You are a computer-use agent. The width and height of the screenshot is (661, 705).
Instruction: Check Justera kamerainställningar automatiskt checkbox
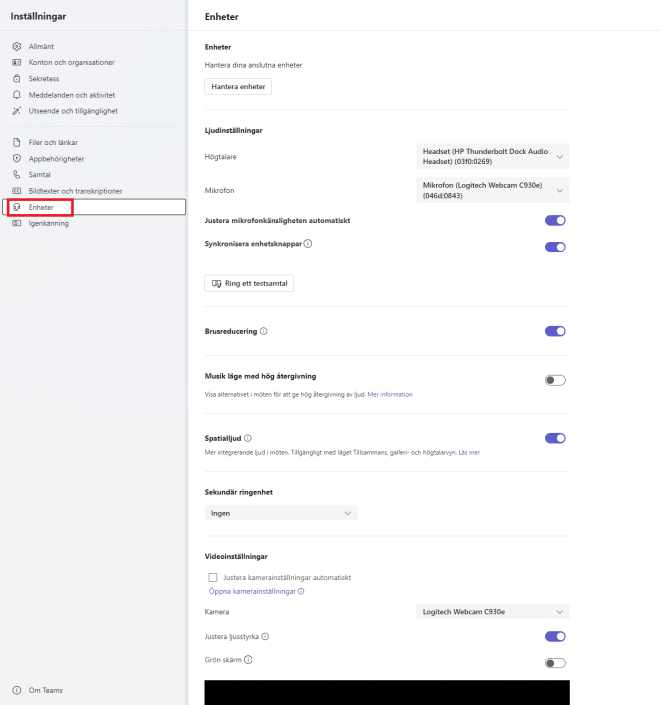click(x=213, y=577)
